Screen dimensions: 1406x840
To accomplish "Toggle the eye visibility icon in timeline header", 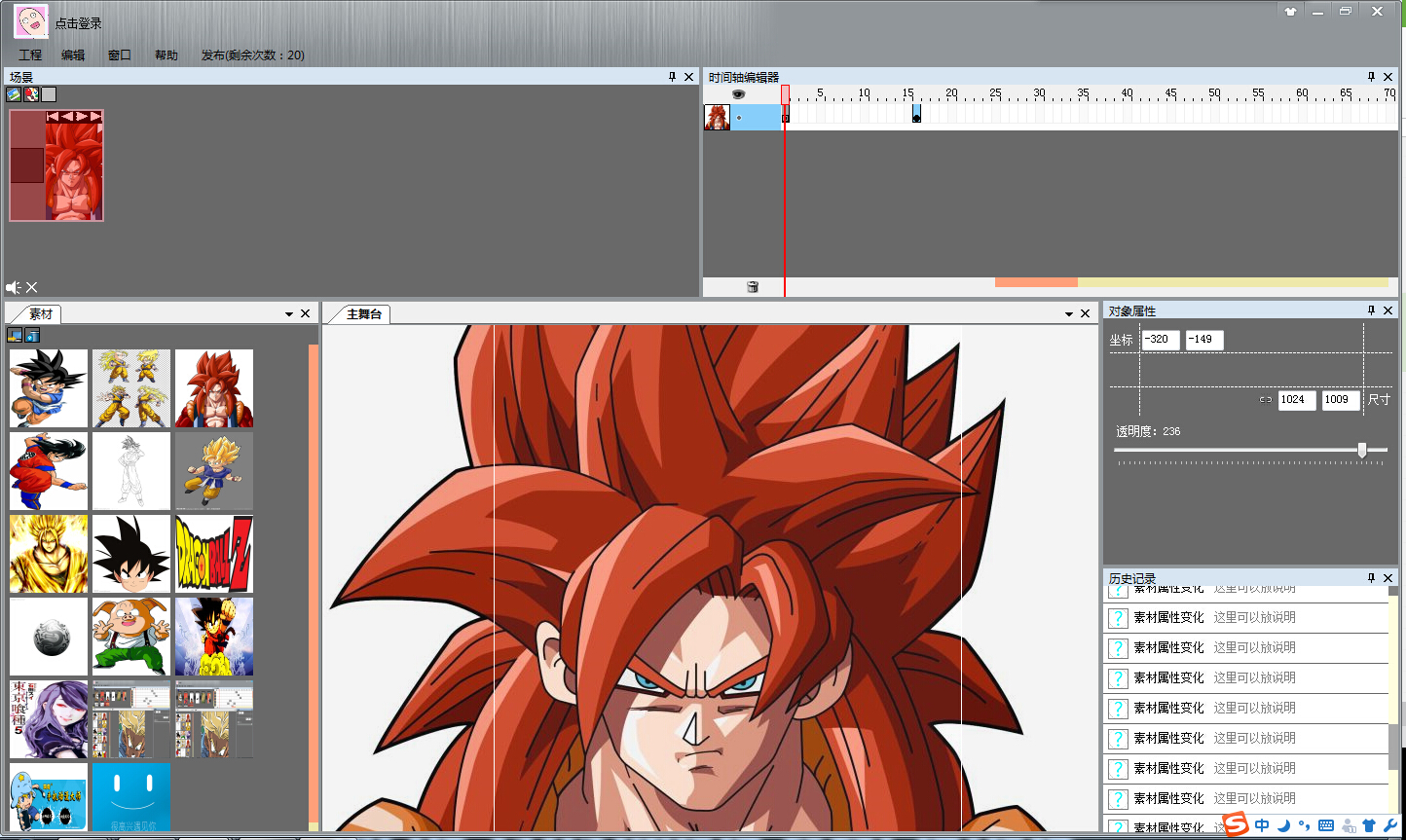I will (738, 94).
